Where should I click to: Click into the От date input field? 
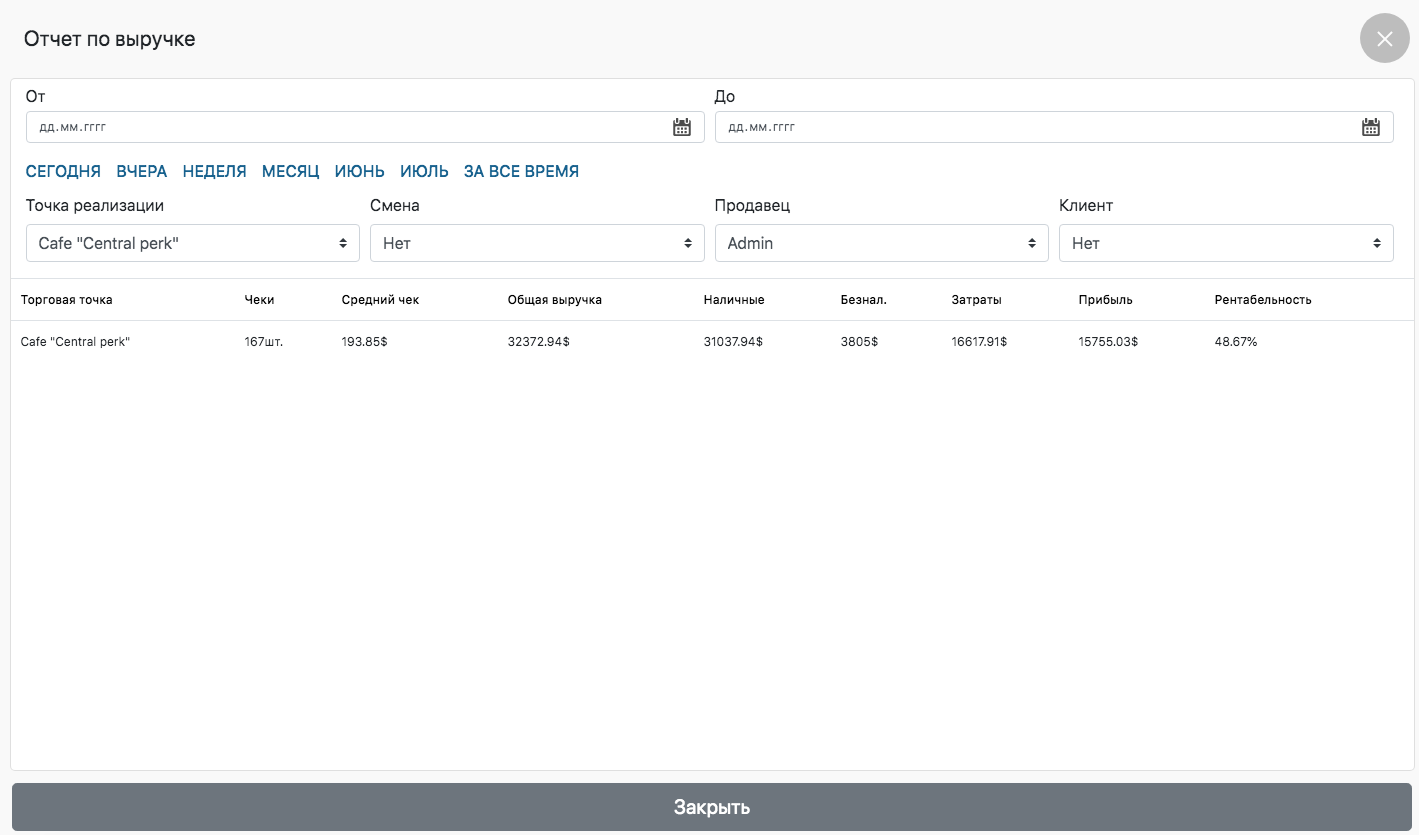(x=340, y=127)
